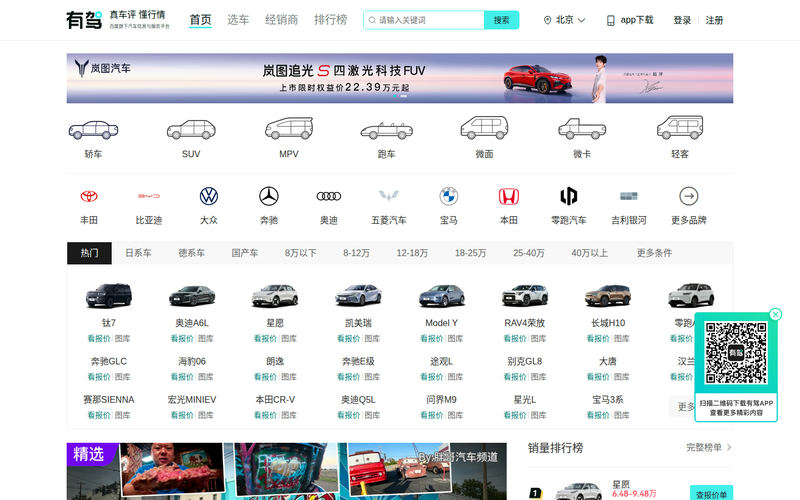Screen dimensions: 800x500
Task: Click the 有驾 site logo
Action: pyautogui.click(x=84, y=20)
